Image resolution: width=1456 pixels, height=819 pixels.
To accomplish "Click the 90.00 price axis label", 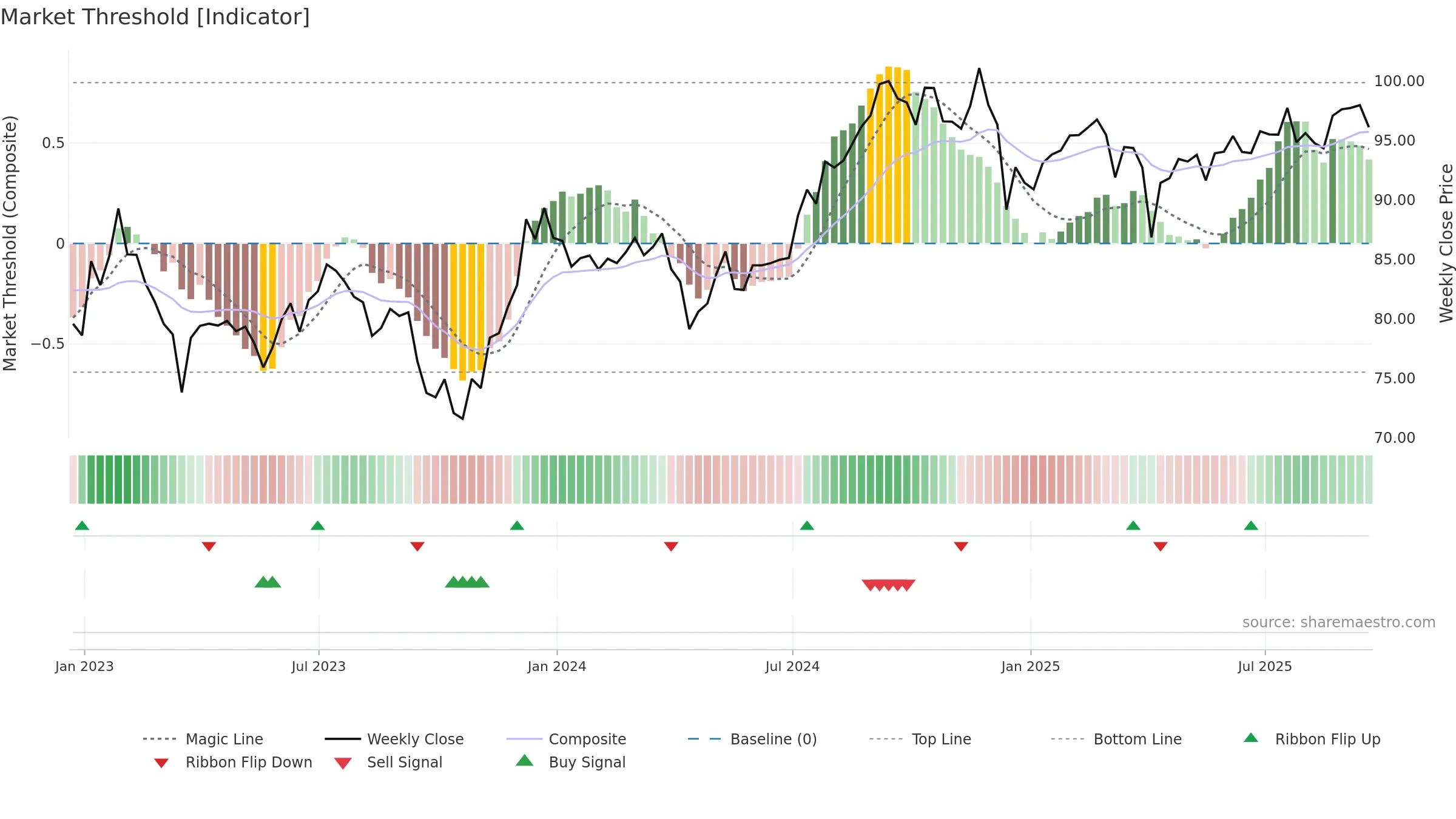I will pos(1395,200).
